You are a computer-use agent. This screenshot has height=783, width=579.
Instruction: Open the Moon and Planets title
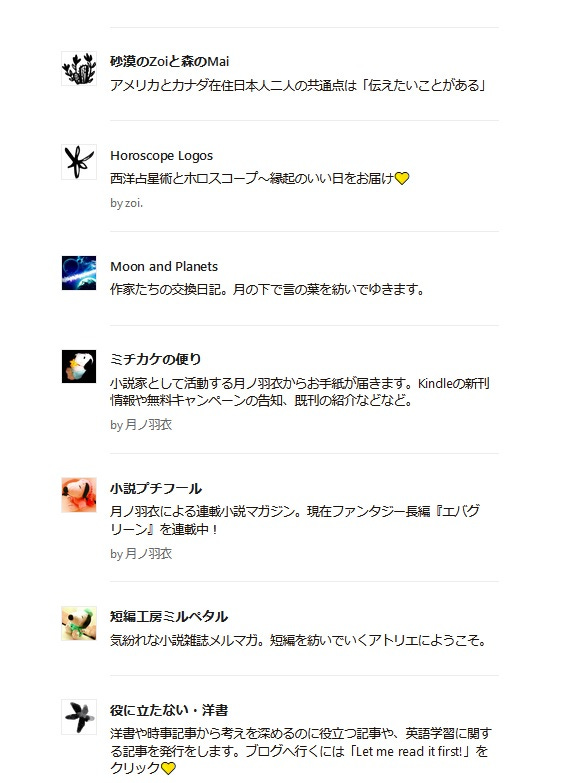click(164, 267)
